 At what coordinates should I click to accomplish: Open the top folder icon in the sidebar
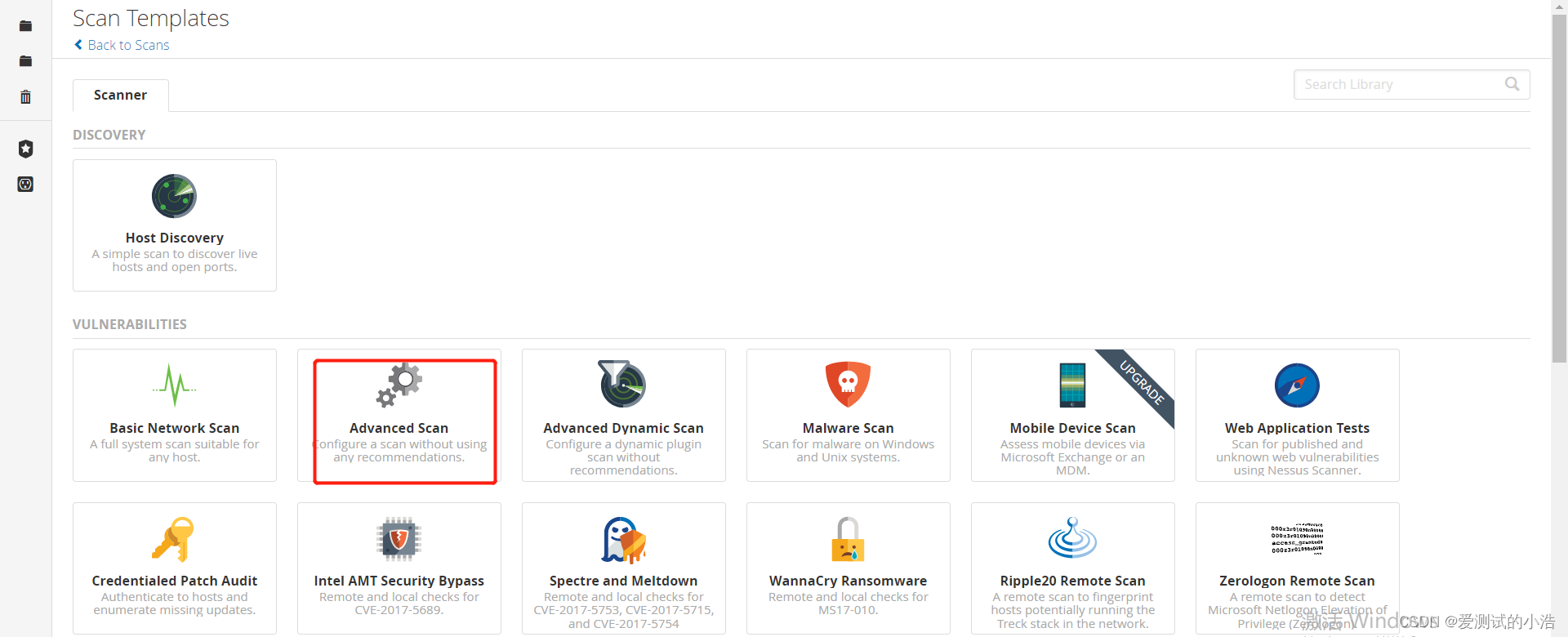pyautogui.click(x=25, y=26)
